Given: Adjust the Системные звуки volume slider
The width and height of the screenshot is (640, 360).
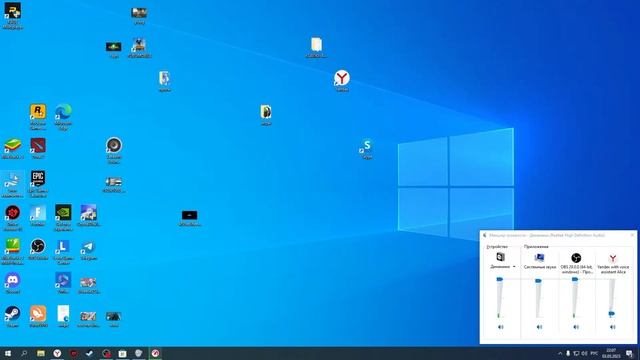Looking at the screenshot, I should pyautogui.click(x=538, y=281).
